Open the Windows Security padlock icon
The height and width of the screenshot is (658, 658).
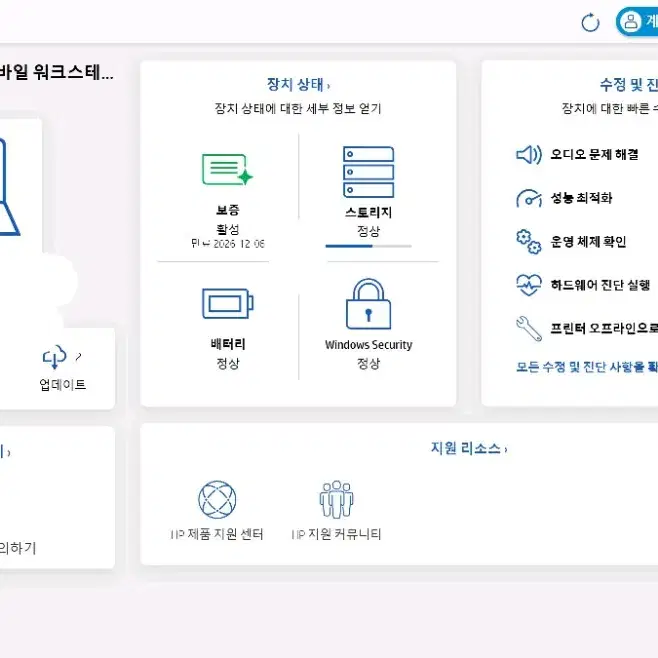368,304
